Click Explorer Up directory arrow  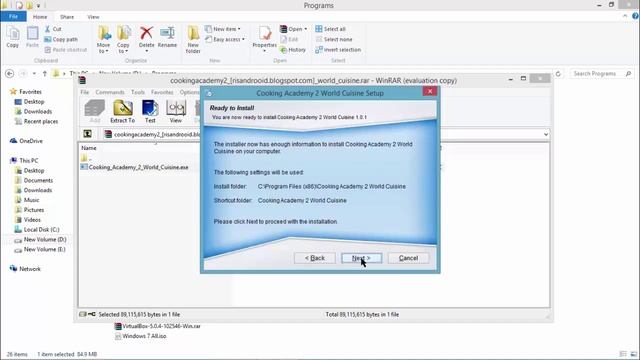pyautogui.click(x=44, y=73)
